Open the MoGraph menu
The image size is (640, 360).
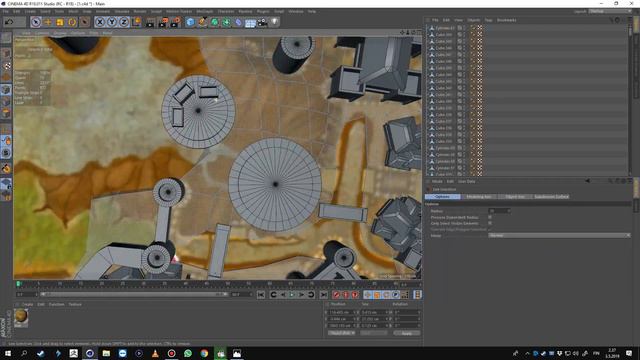pyautogui.click(x=204, y=11)
